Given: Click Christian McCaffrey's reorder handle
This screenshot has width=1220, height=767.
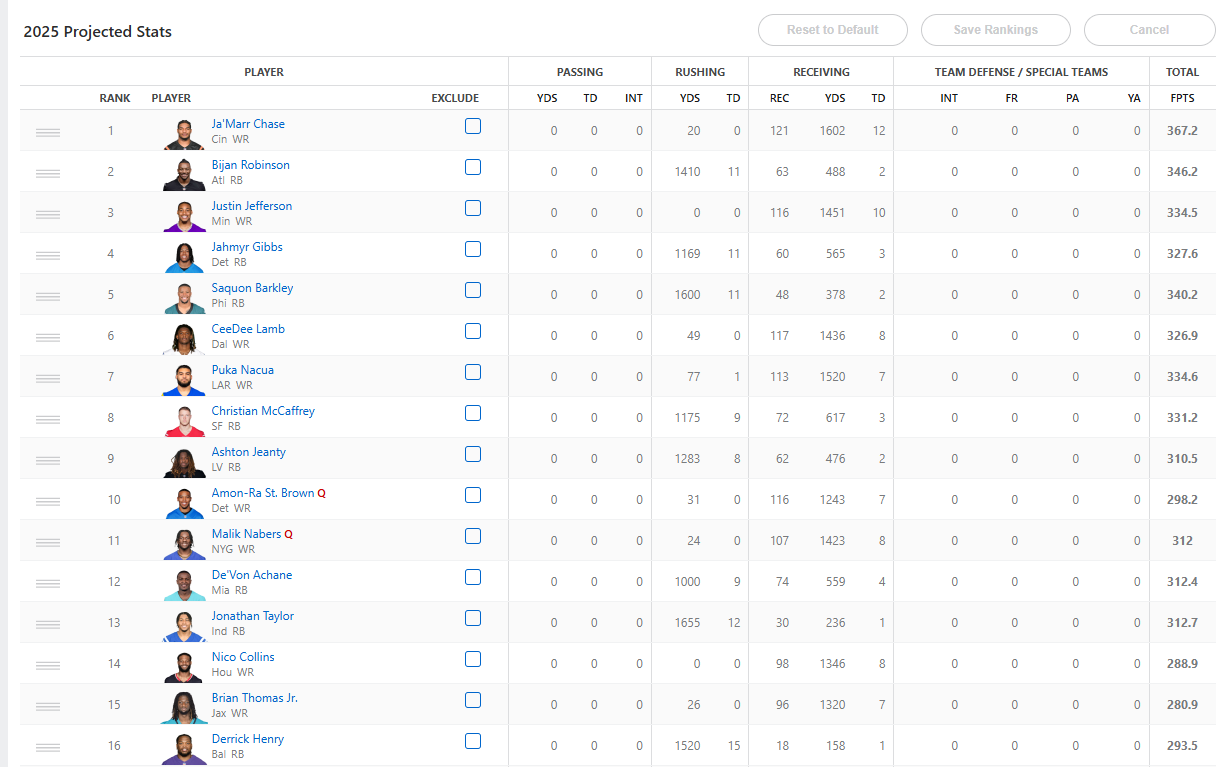Looking at the screenshot, I should point(48,419).
